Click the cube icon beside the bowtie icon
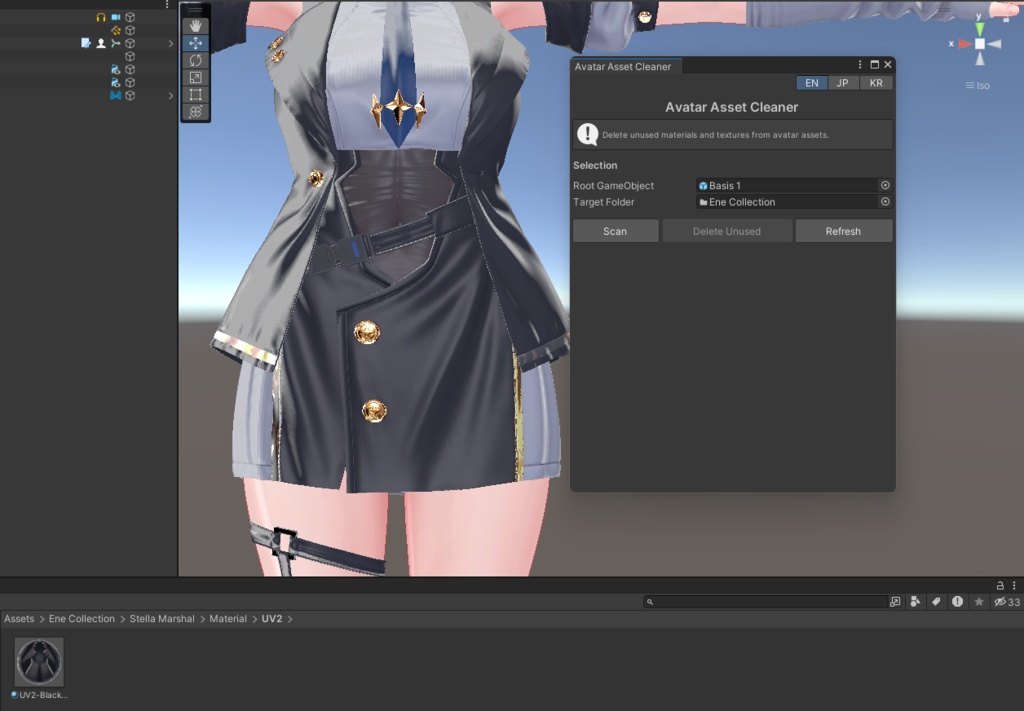Screen dimensions: 1024x711 tap(130, 95)
